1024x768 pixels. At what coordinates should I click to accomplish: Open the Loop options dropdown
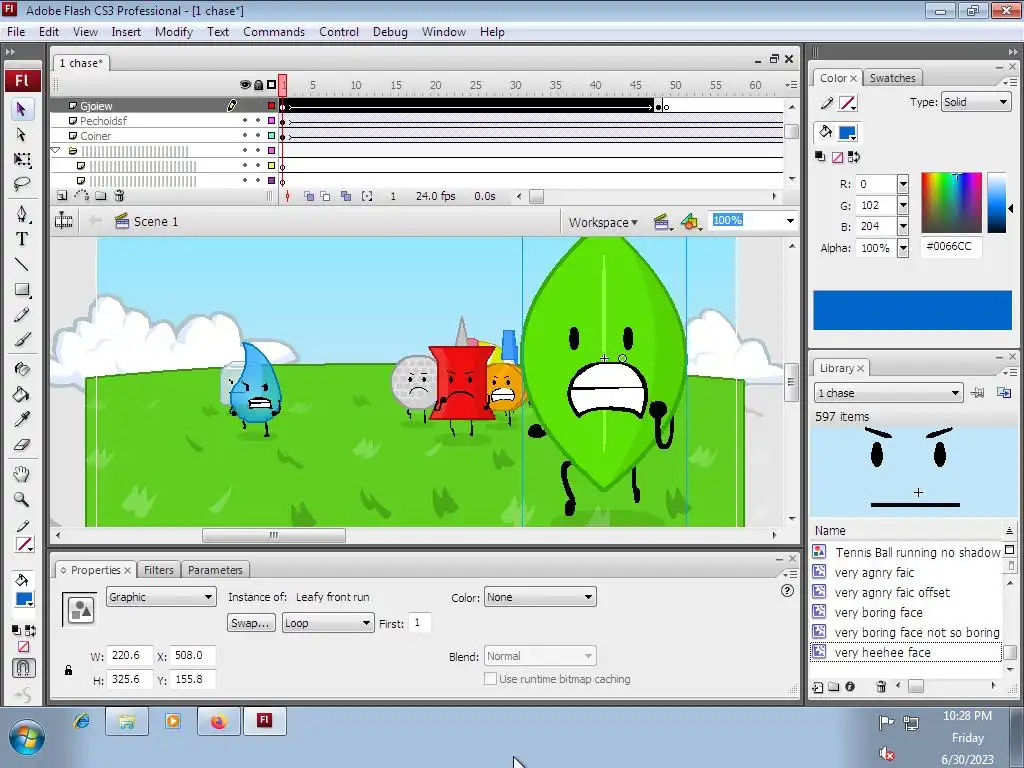[328, 623]
